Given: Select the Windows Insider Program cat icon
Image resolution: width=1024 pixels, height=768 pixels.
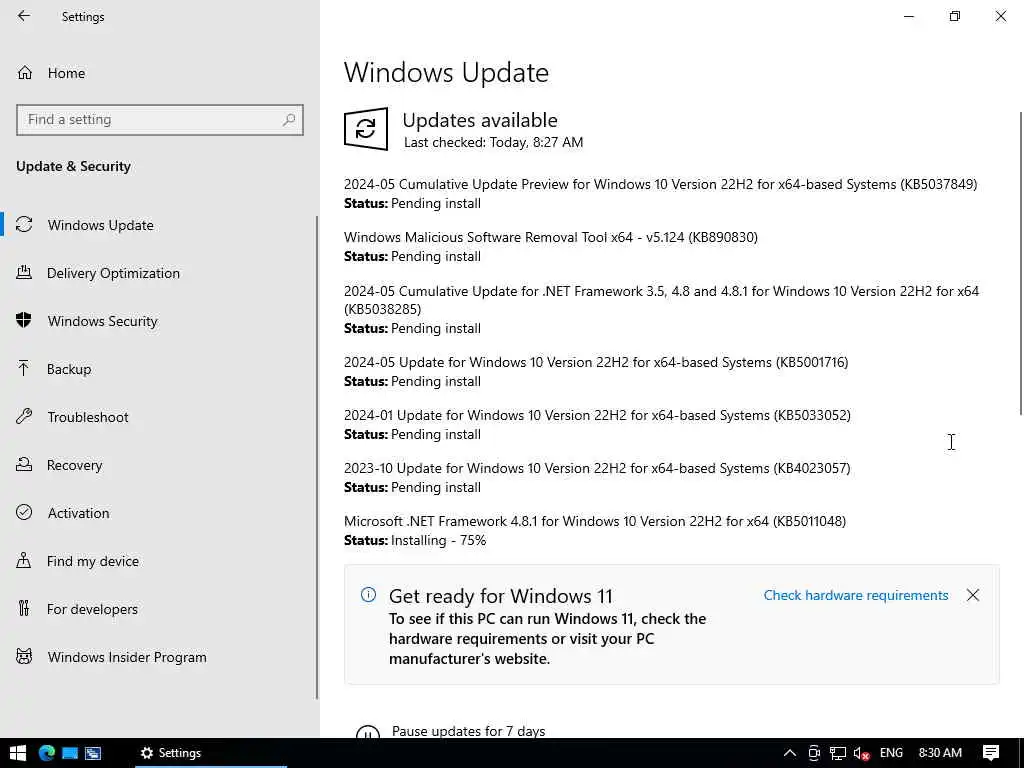Looking at the screenshot, I should pyautogui.click(x=24, y=656).
